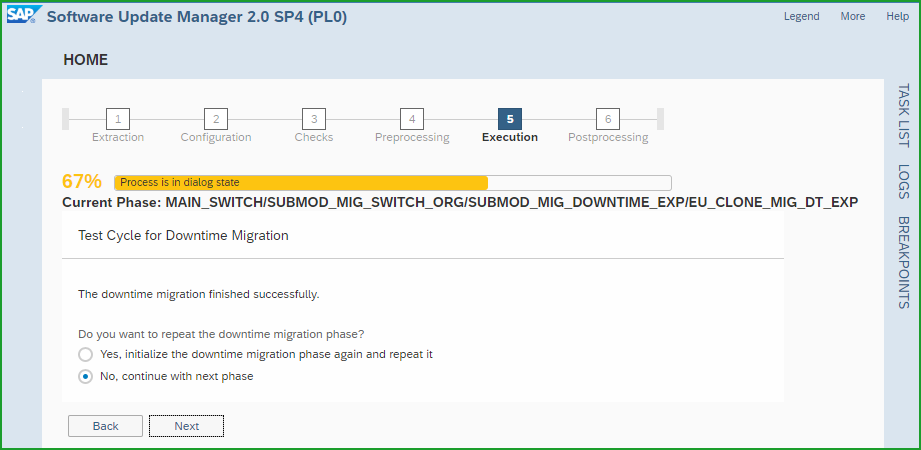Open the Legend menu
This screenshot has width=921, height=450.
801,16
